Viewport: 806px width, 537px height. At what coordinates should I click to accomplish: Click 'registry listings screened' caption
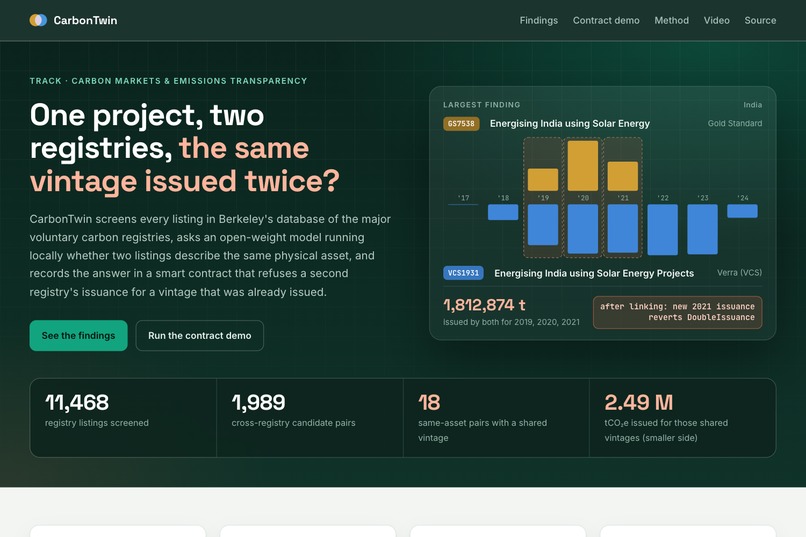pos(97,423)
